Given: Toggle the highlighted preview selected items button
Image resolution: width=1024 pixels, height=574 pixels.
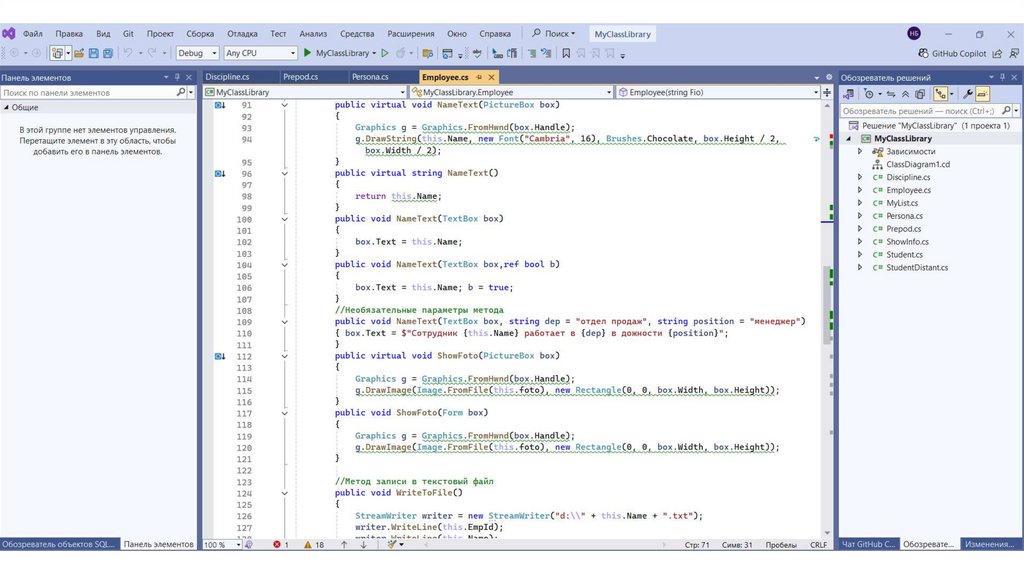Looking at the screenshot, I should pyautogui.click(x=982, y=94).
